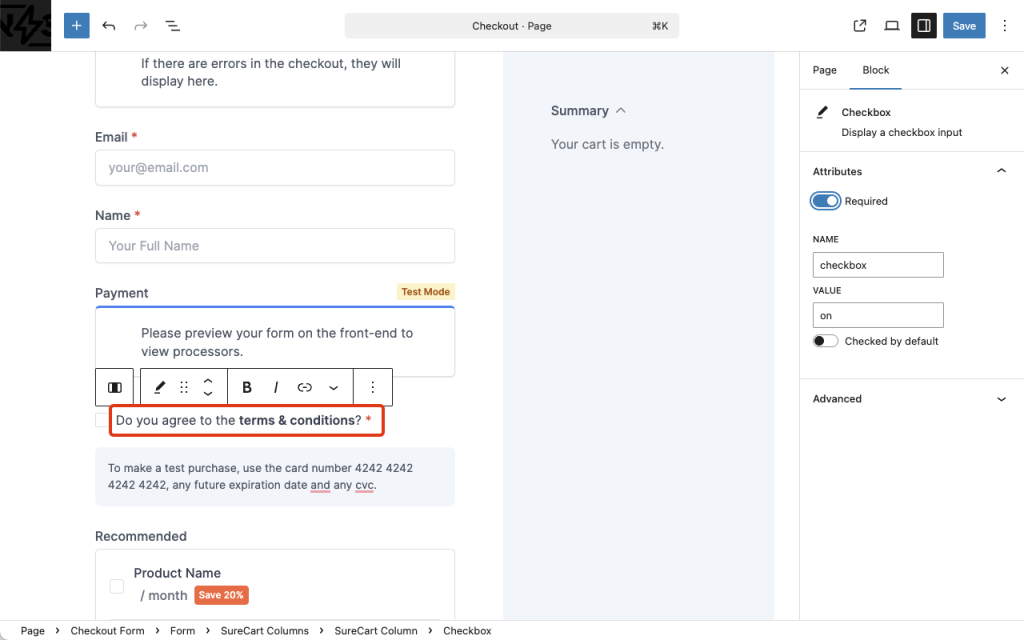Image resolution: width=1024 pixels, height=640 pixels.
Task: Open the Checkout Page title bar
Action: click(512, 25)
